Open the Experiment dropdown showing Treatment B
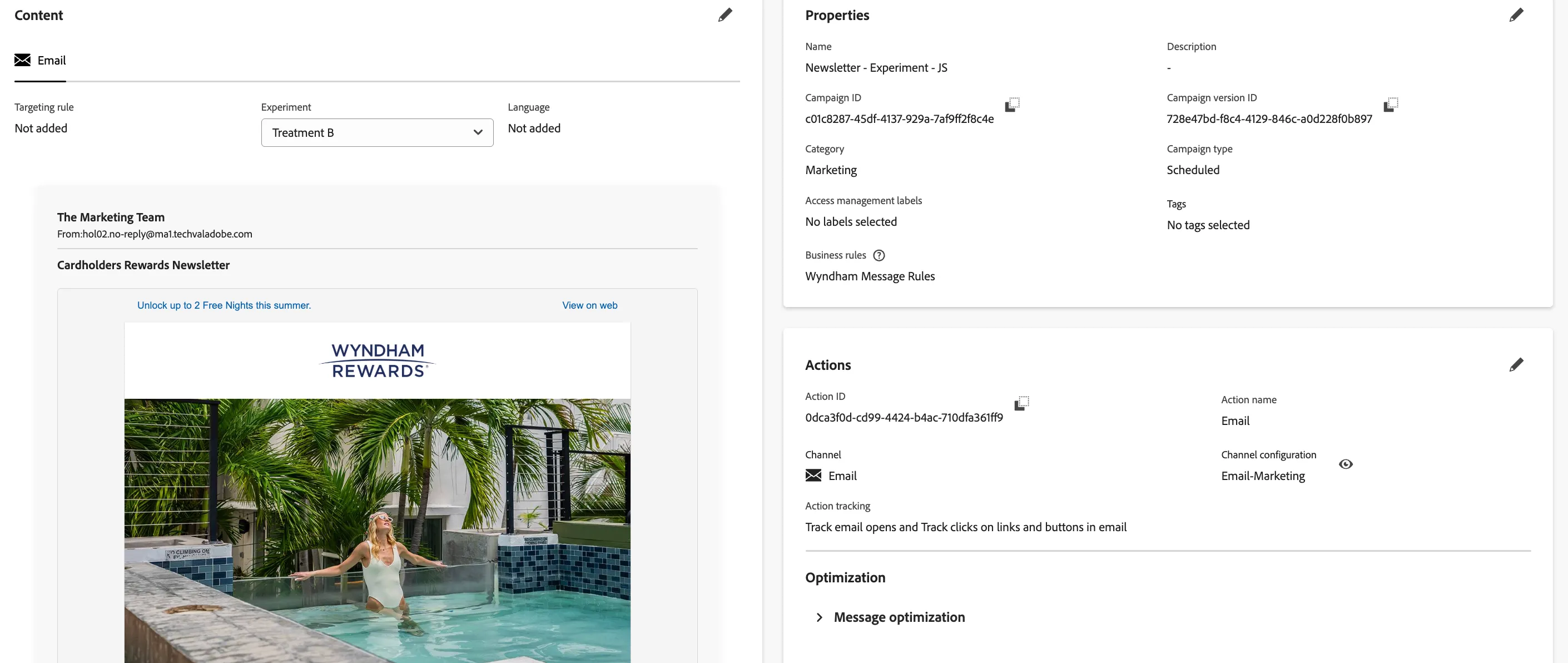 pyautogui.click(x=377, y=133)
